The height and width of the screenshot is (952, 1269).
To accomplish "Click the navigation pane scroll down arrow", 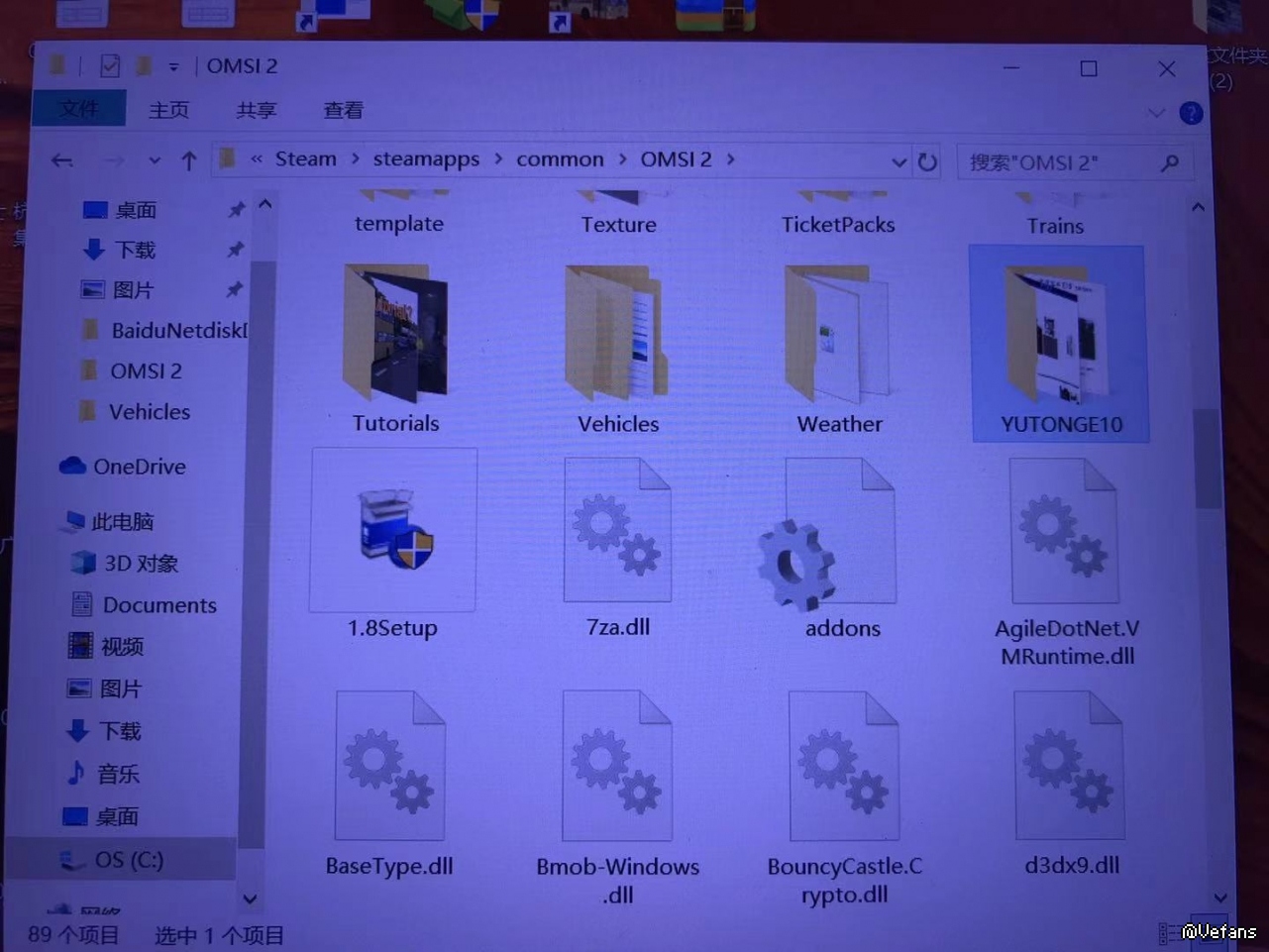I will tap(250, 899).
